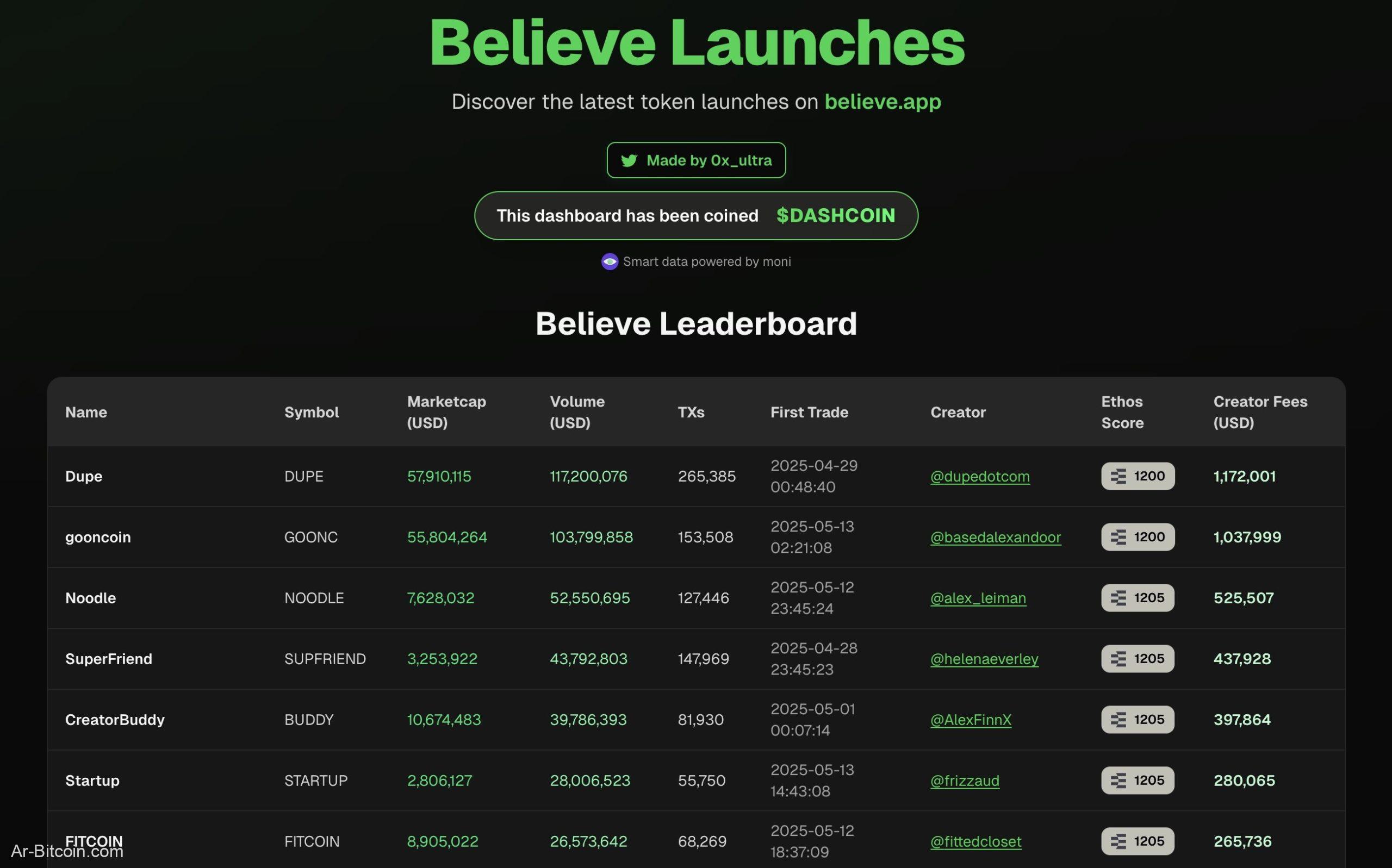This screenshot has width=1392, height=868.
Task: Open creator @frizzaud profile
Action: (x=965, y=780)
